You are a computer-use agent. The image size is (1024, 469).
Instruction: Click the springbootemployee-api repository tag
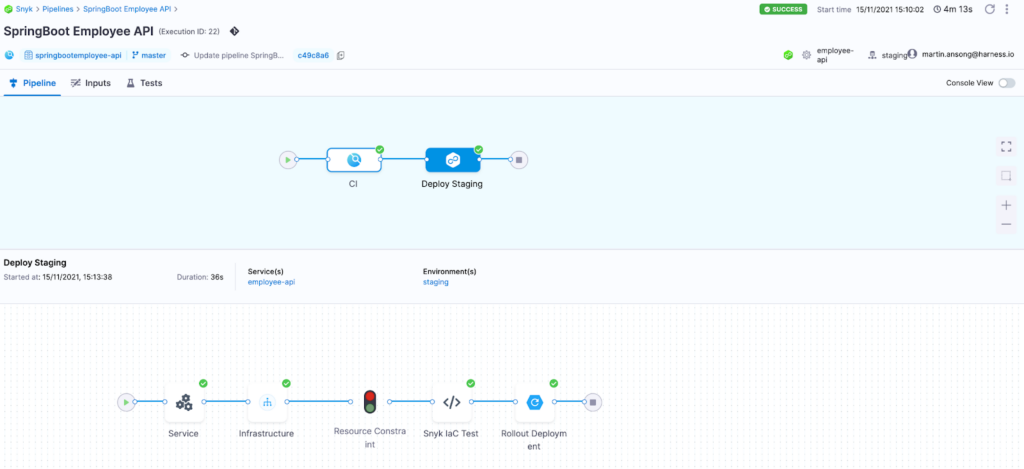72,56
